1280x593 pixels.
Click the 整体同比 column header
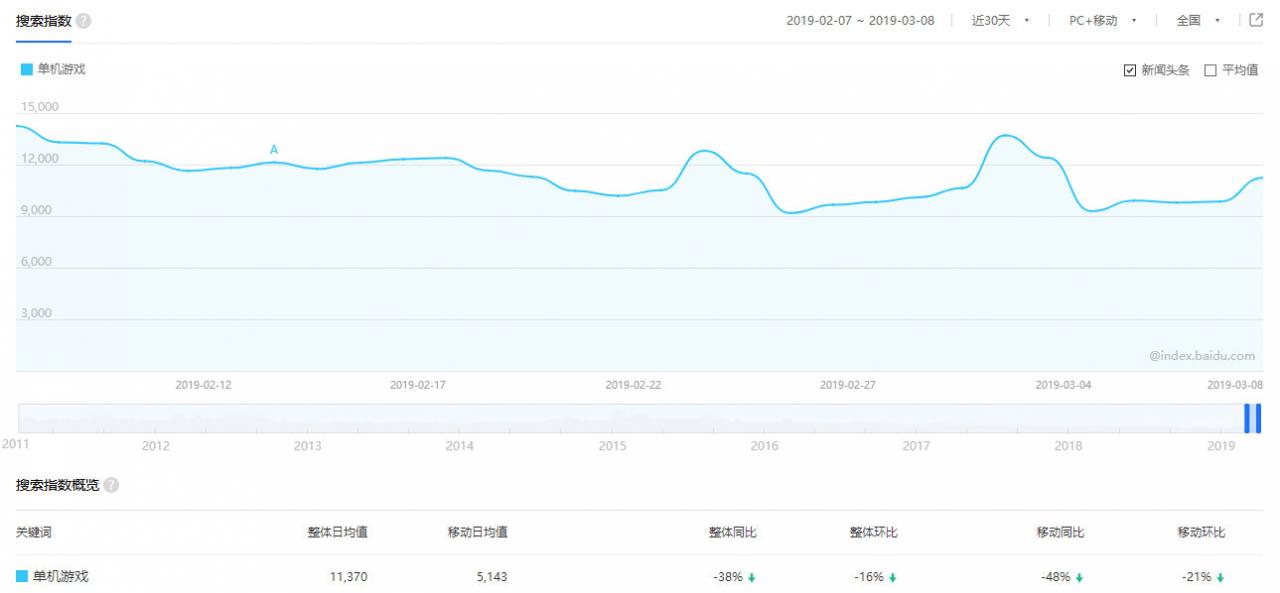pyautogui.click(x=733, y=532)
